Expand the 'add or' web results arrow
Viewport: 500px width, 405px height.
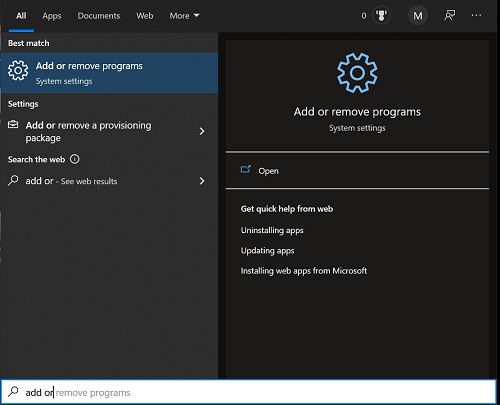tap(202, 181)
